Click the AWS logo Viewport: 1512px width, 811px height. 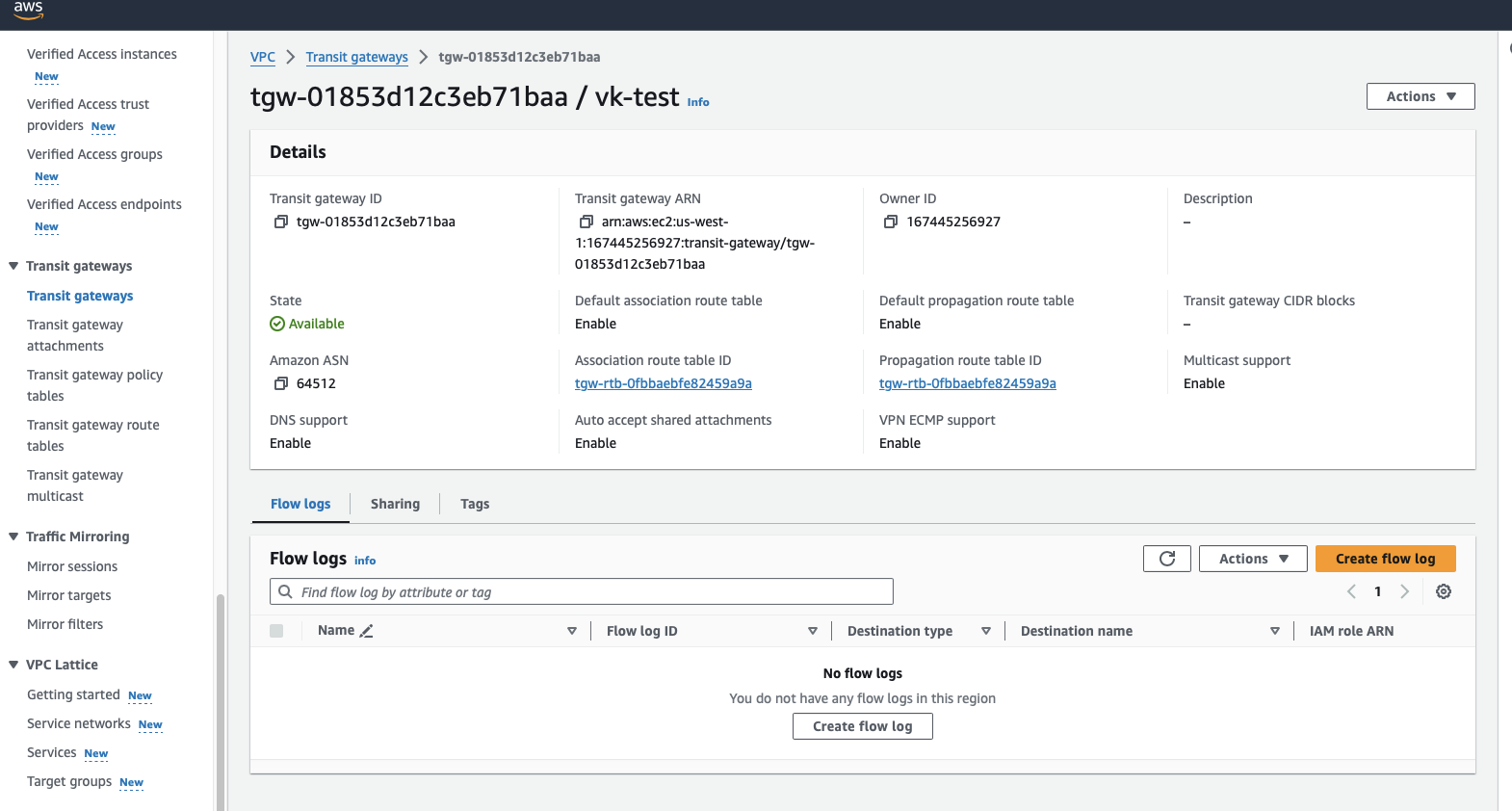coord(28,12)
